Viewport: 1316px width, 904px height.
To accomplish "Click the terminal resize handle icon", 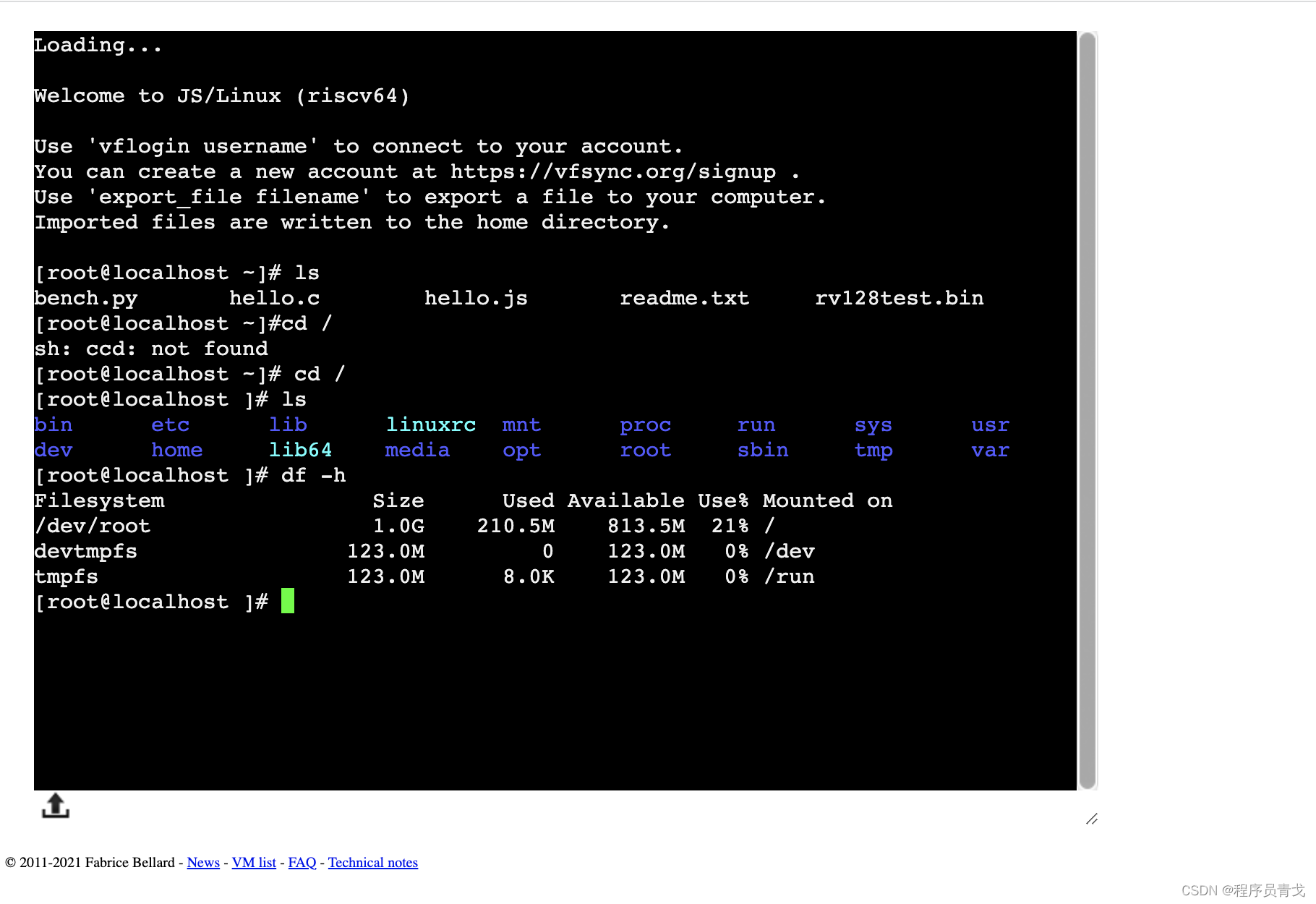I will click(1092, 819).
